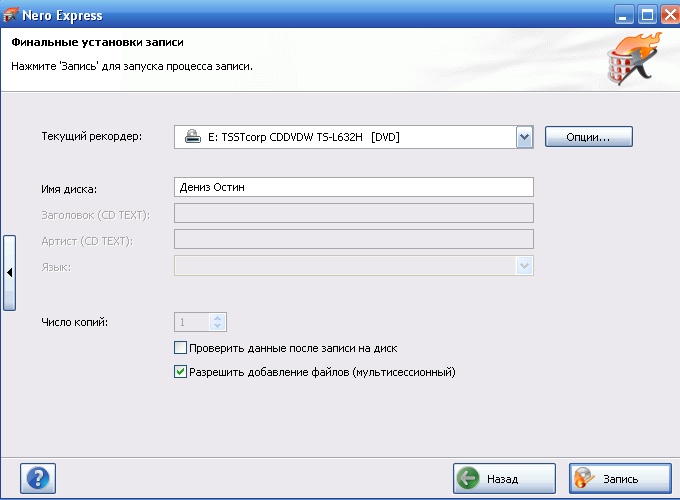Click the Артист (CD TEXT) field

coord(354,239)
